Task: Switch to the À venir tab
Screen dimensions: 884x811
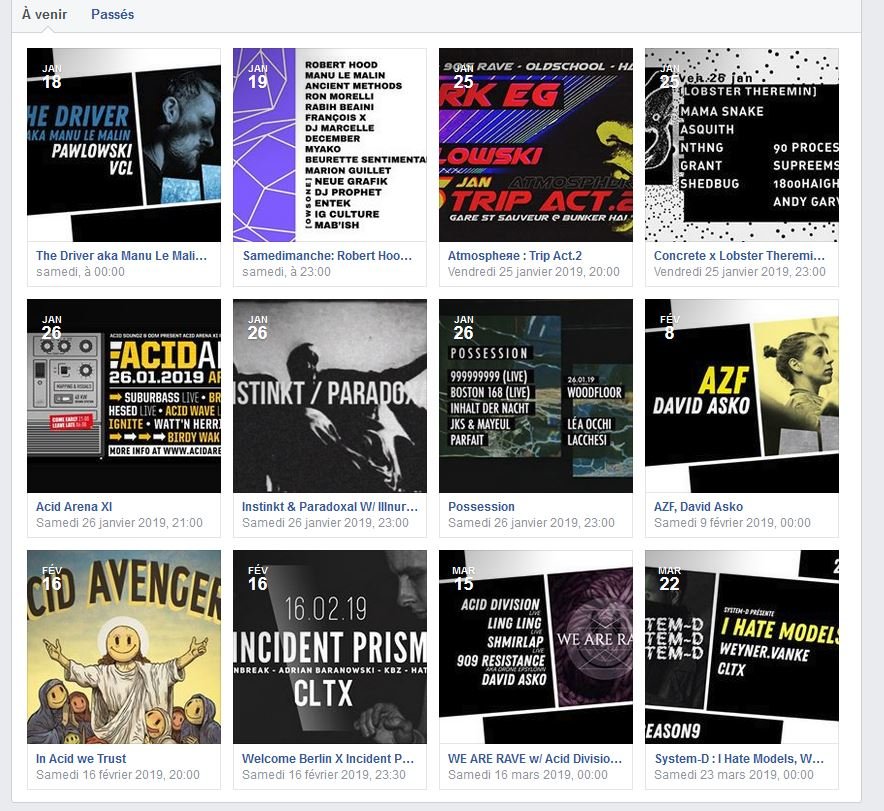Action: (x=44, y=14)
